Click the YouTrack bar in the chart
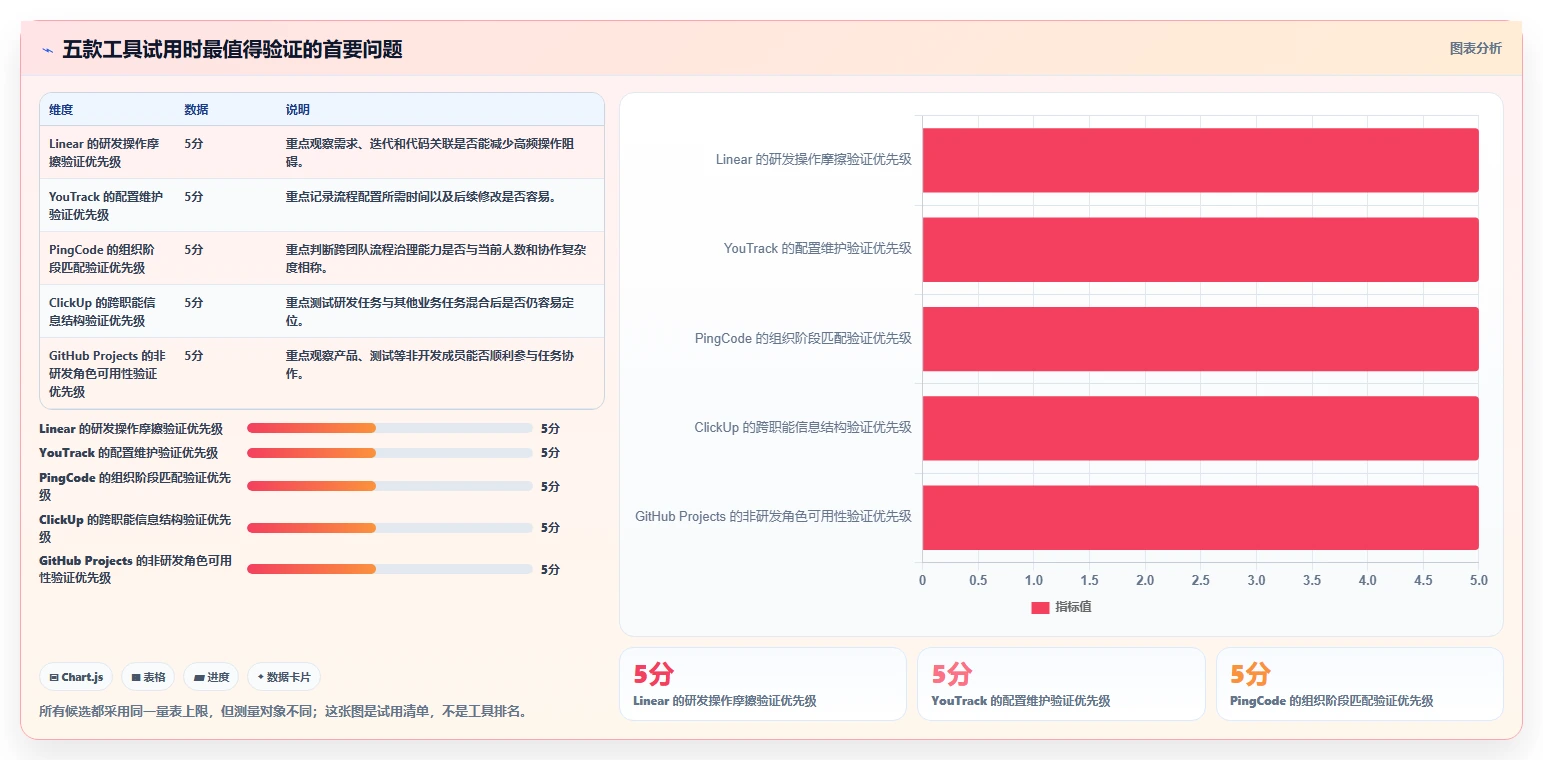1543x760 pixels. tap(1200, 249)
